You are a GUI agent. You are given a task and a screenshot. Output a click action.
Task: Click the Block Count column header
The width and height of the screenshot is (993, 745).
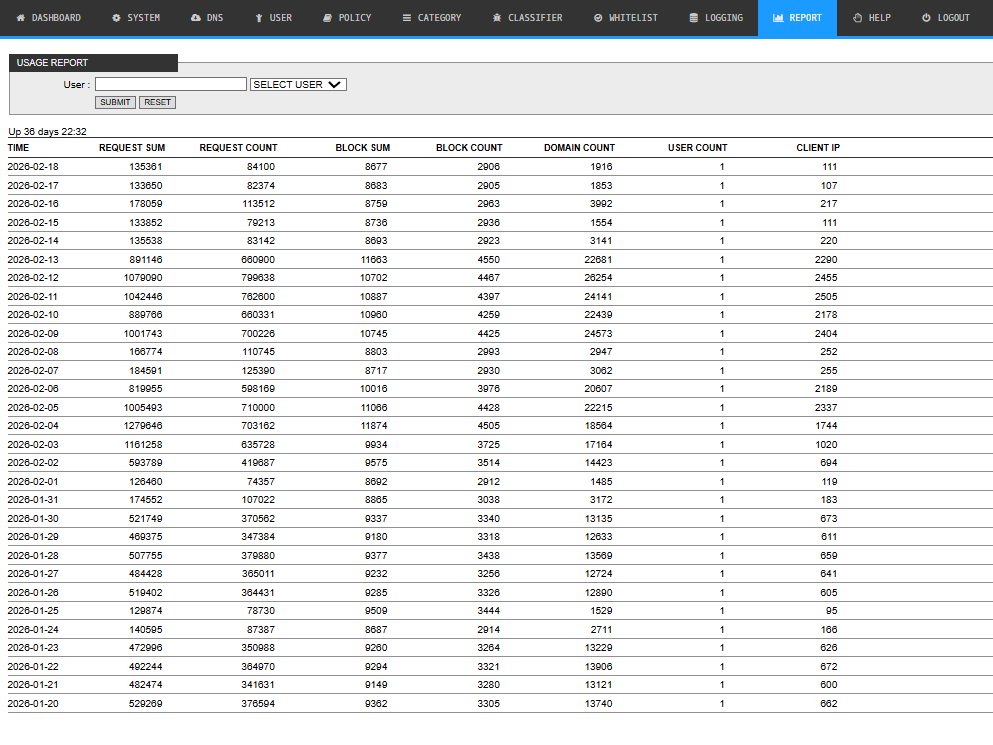(x=469, y=148)
